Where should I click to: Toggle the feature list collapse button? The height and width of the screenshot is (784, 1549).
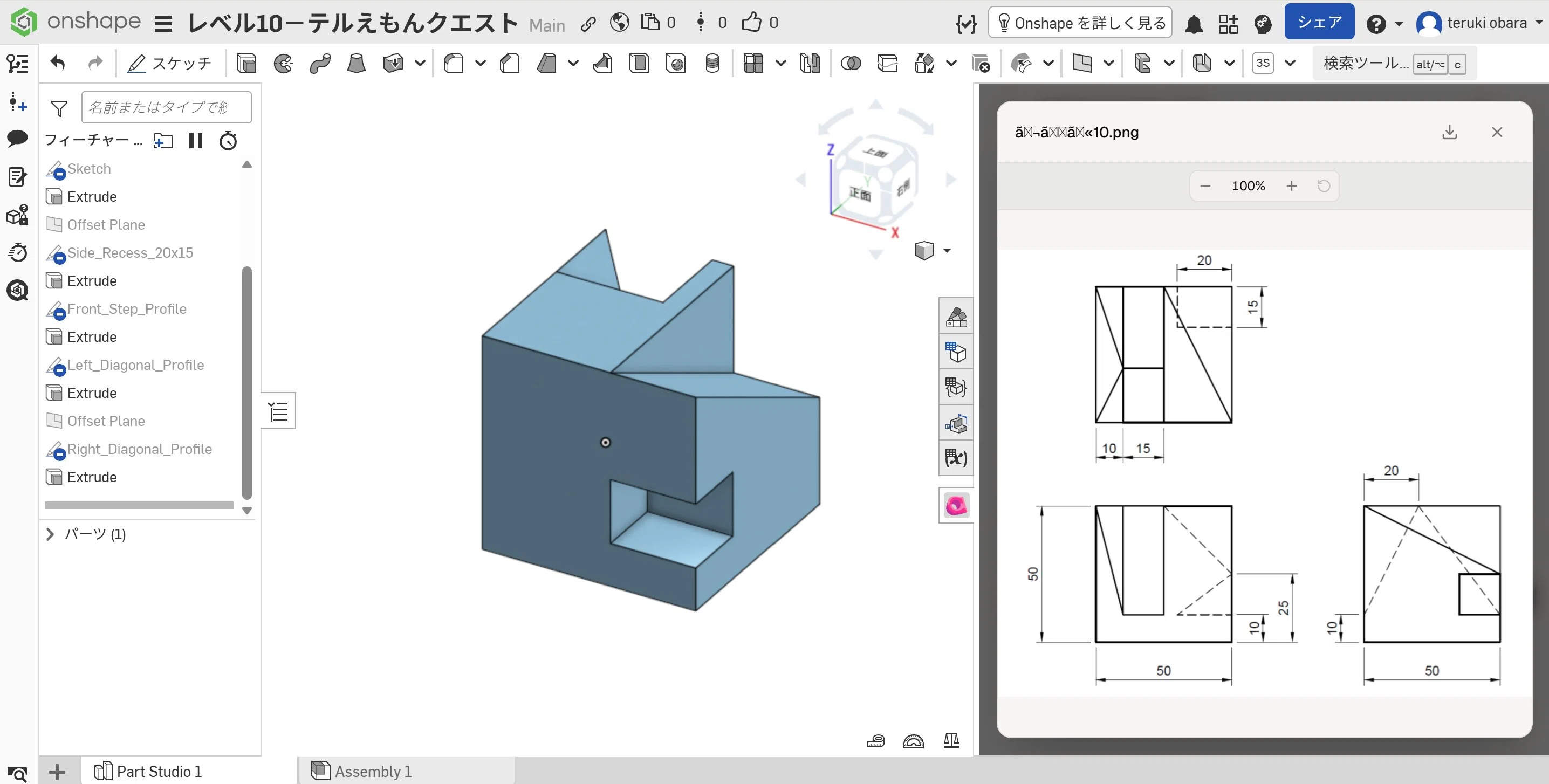coord(278,412)
